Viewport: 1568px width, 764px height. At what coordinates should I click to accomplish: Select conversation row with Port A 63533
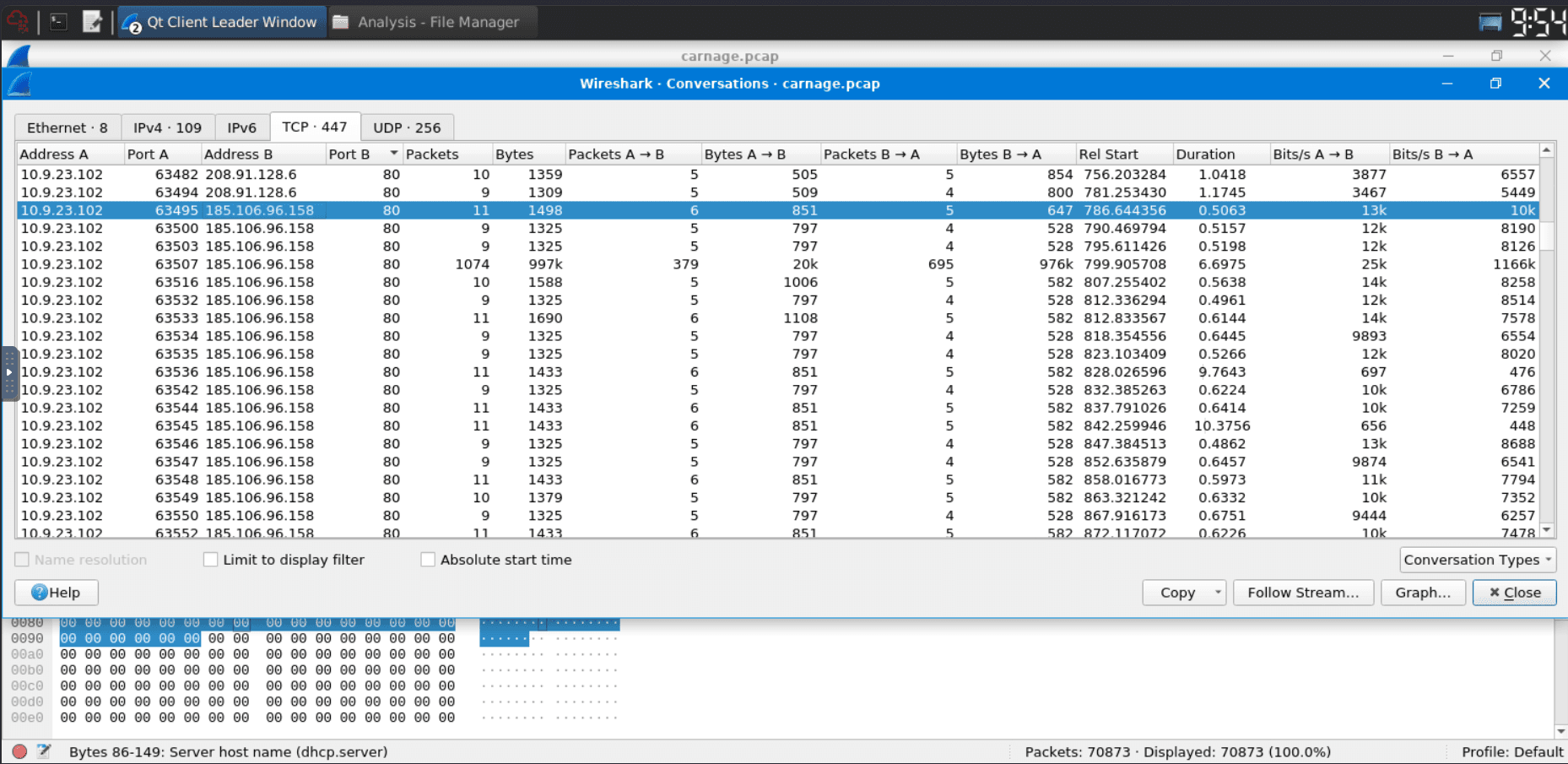777,318
